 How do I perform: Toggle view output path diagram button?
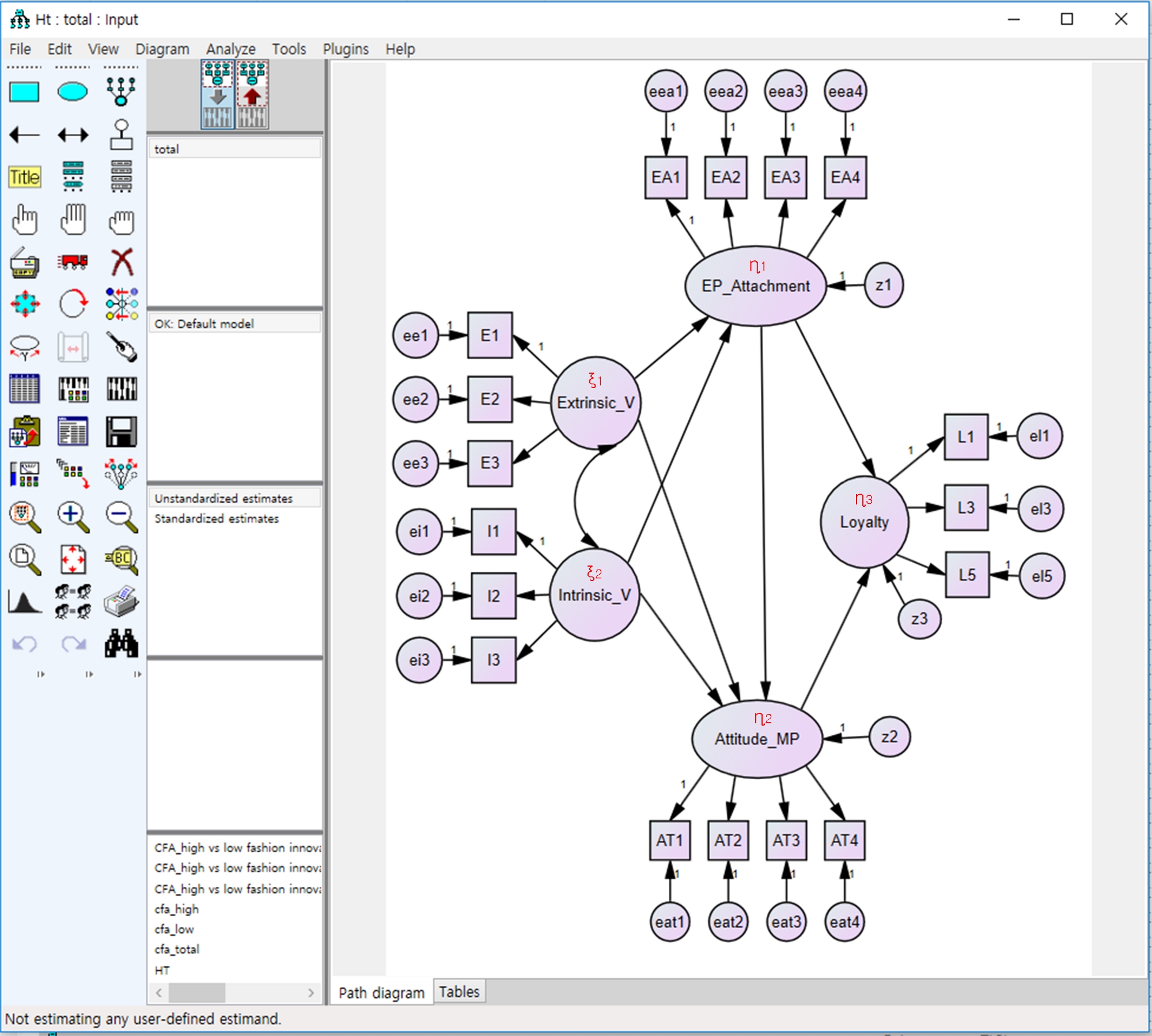pos(252,95)
